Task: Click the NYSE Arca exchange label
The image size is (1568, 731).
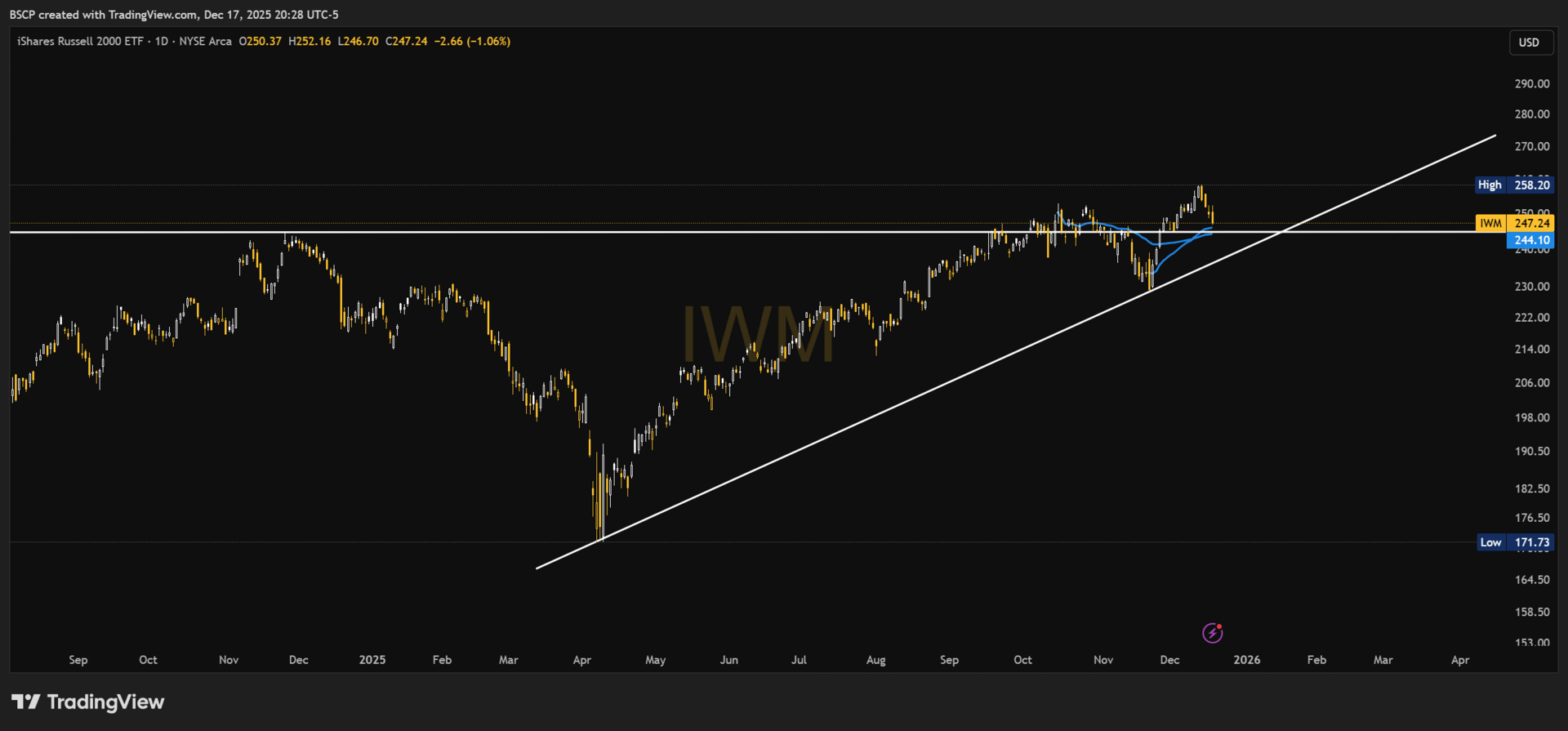Action: click(206, 42)
